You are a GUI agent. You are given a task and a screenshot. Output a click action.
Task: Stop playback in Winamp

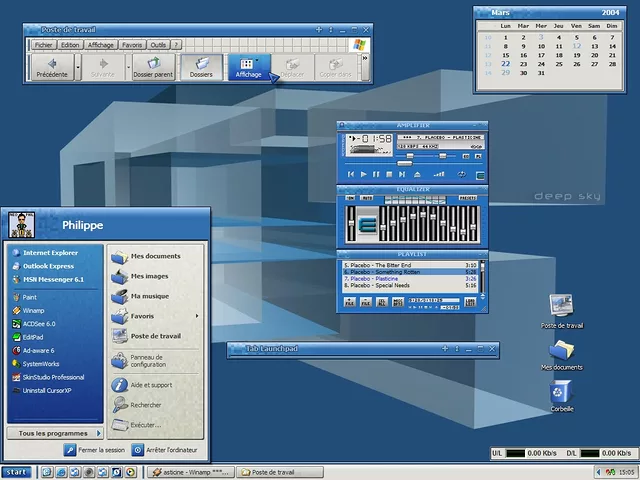390,174
